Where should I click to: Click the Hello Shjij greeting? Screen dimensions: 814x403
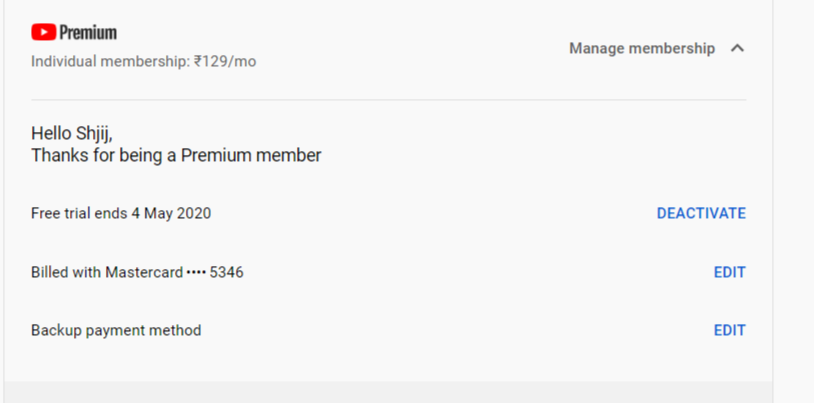click(79, 133)
